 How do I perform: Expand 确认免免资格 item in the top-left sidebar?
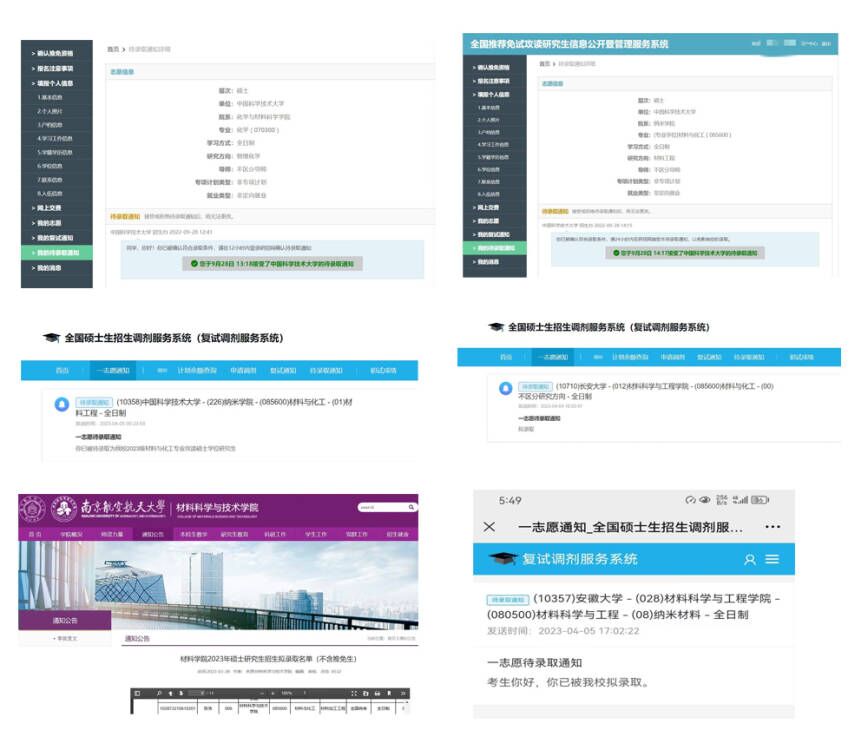click(x=56, y=53)
